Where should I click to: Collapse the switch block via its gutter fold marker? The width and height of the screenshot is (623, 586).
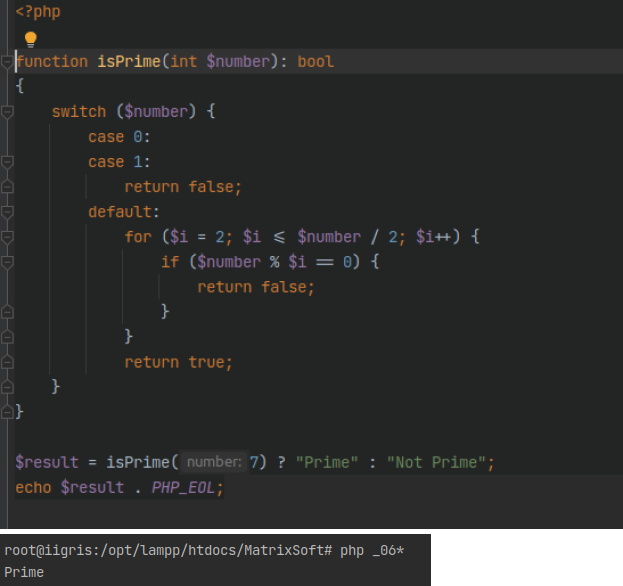click(x=7, y=112)
